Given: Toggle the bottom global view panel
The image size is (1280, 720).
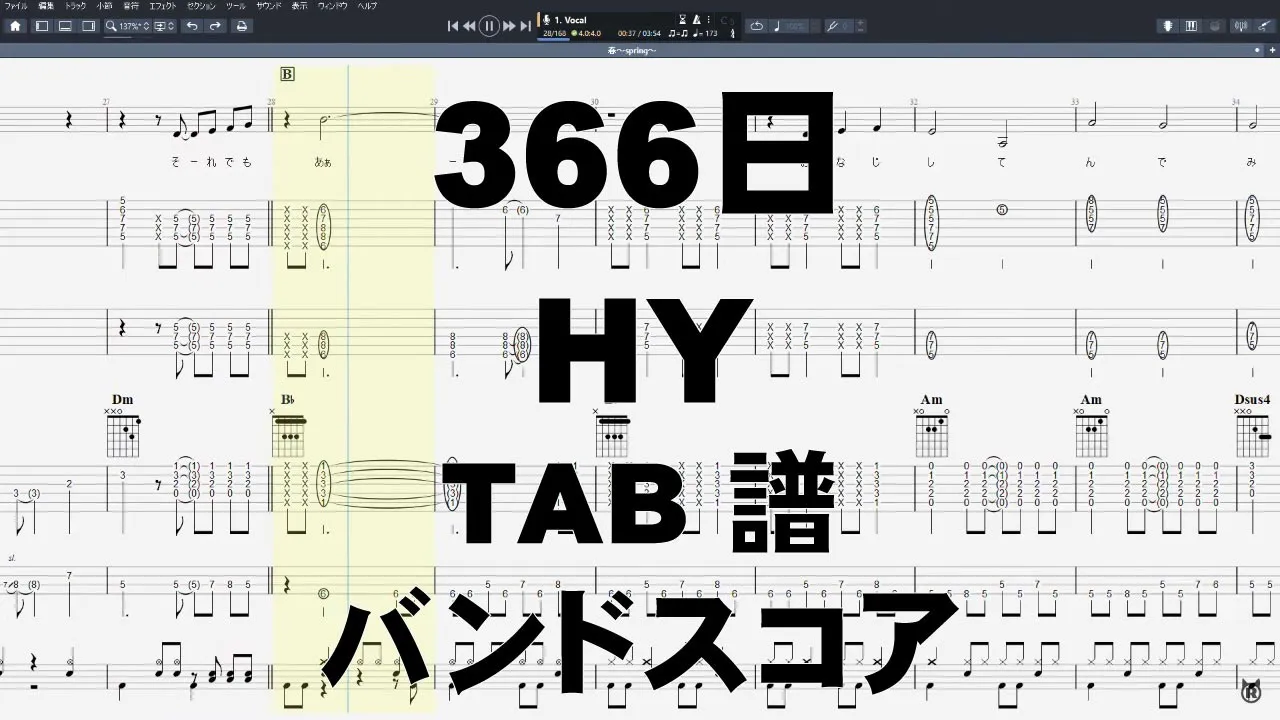Looking at the screenshot, I should click(65, 26).
